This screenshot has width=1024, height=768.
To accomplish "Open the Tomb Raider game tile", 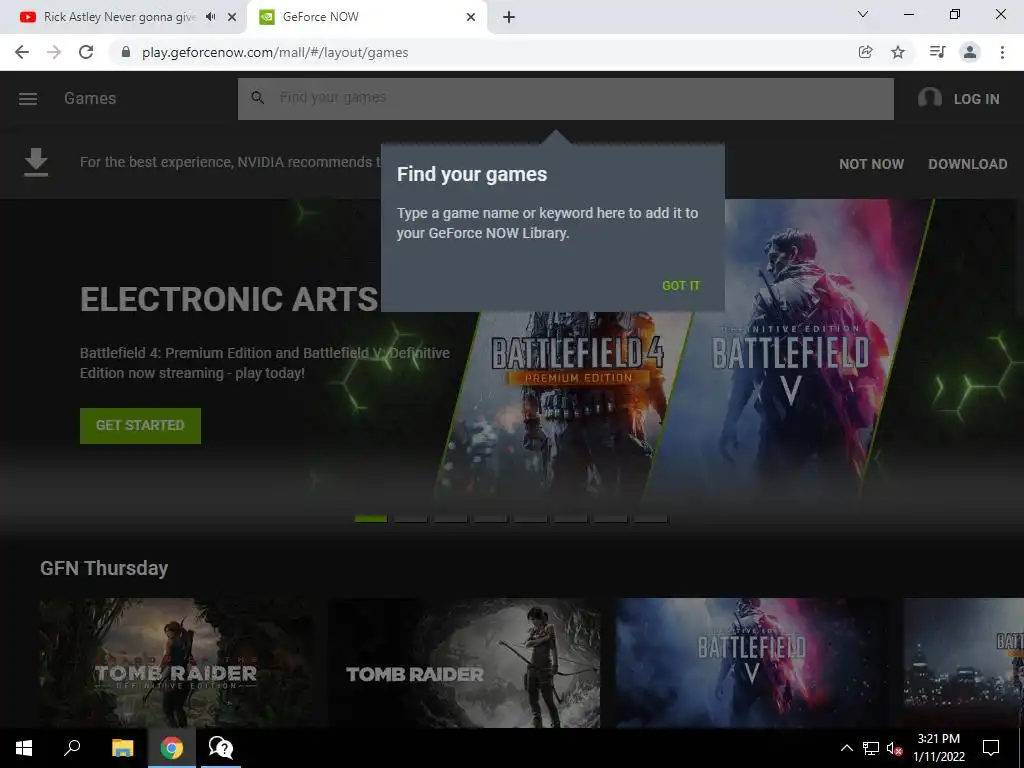I will [x=464, y=662].
